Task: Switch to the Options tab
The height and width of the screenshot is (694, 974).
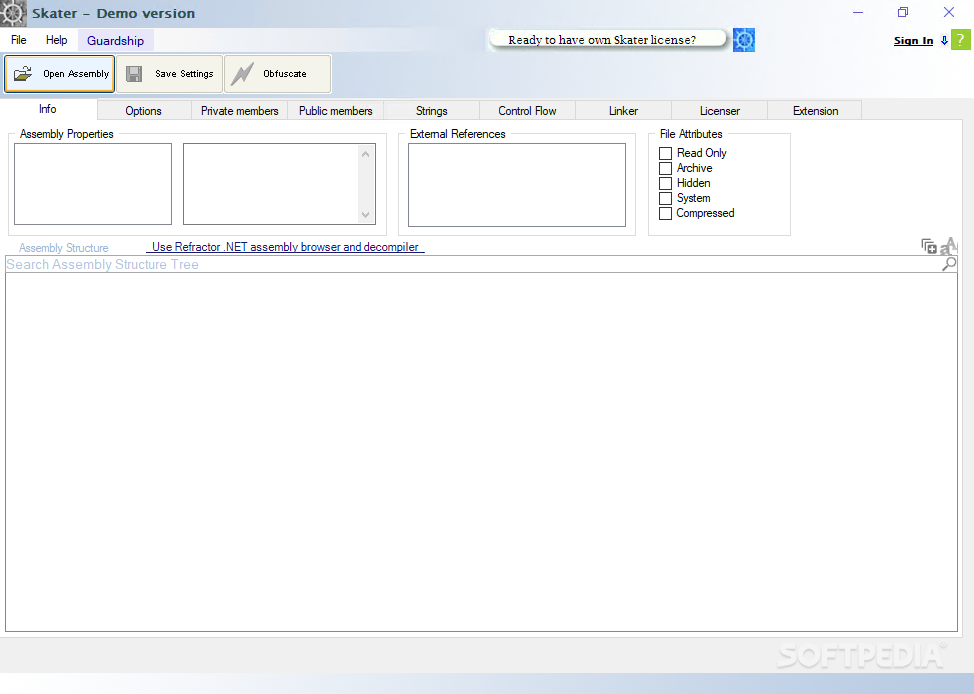Action: tap(143, 111)
